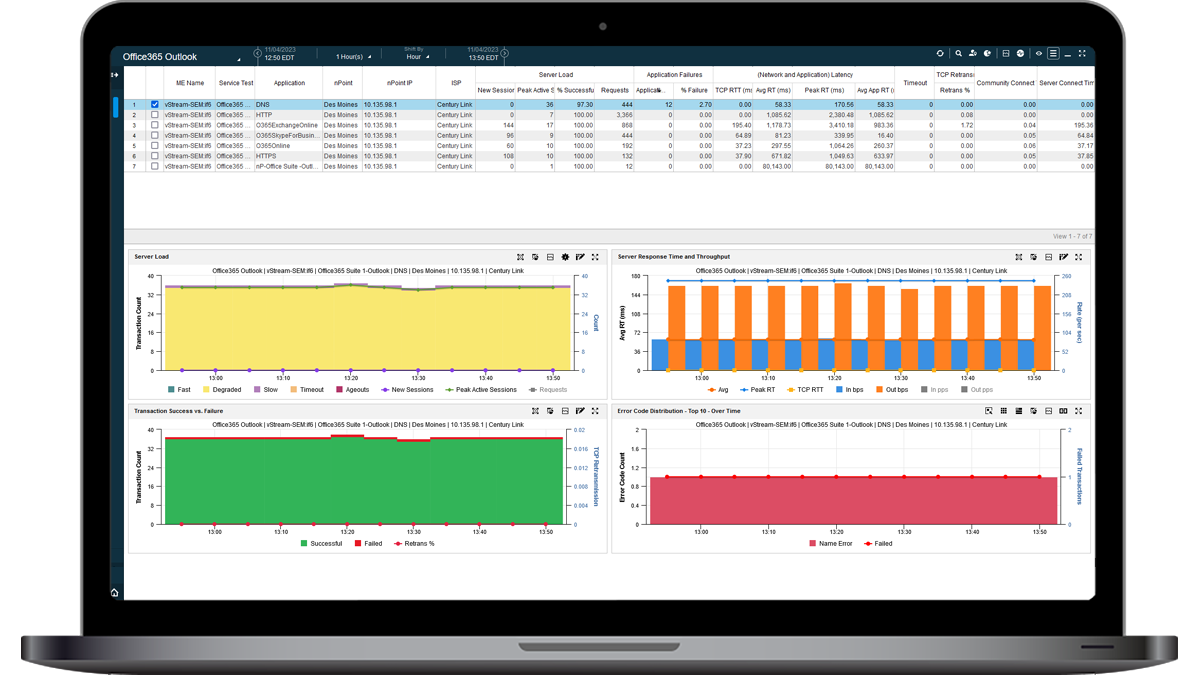Expand the 1 Hour(s) duration dropdown
The height and width of the screenshot is (675, 1200).
tap(353, 57)
